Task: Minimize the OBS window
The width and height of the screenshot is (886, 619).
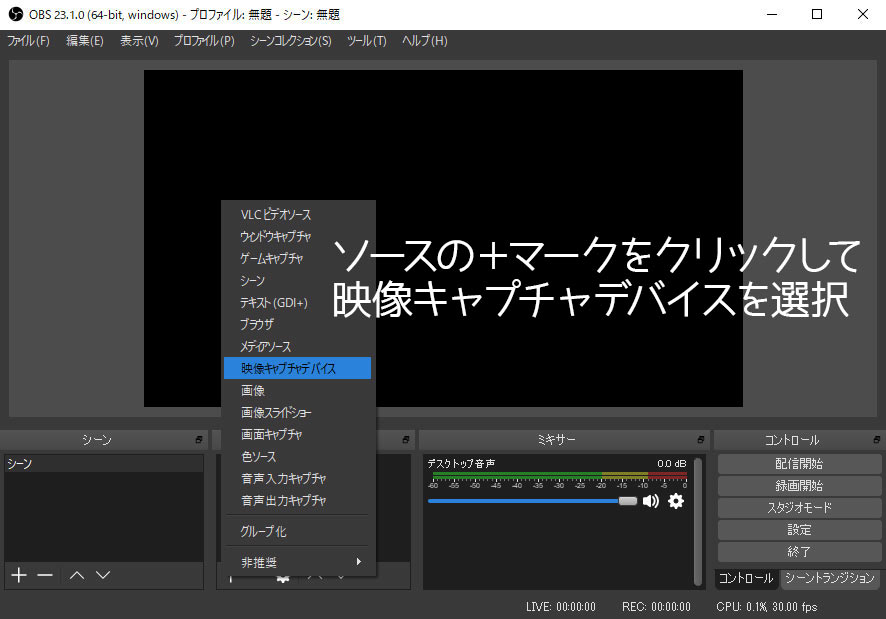Action: [x=772, y=14]
